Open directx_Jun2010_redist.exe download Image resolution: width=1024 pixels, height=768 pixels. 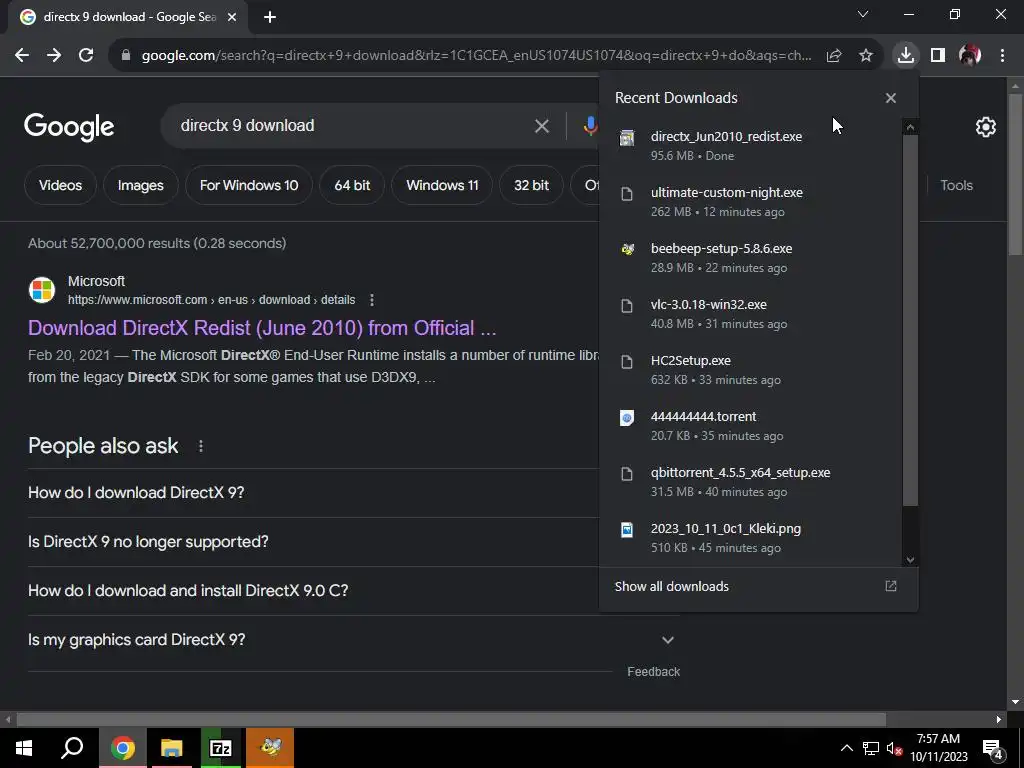[x=751, y=146]
